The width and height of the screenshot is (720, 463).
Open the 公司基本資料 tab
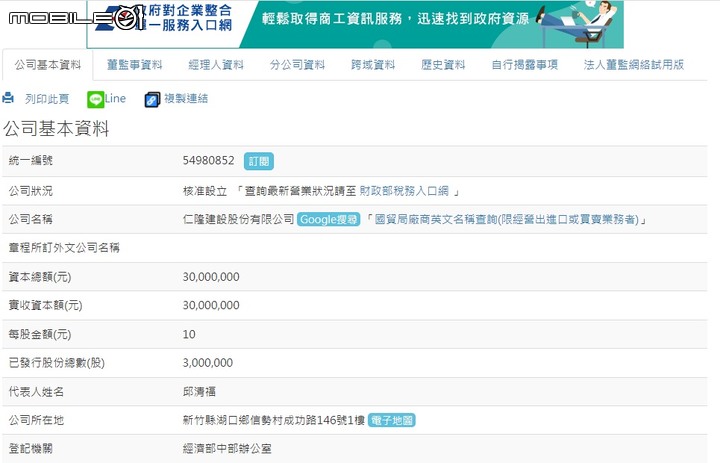tap(47, 65)
